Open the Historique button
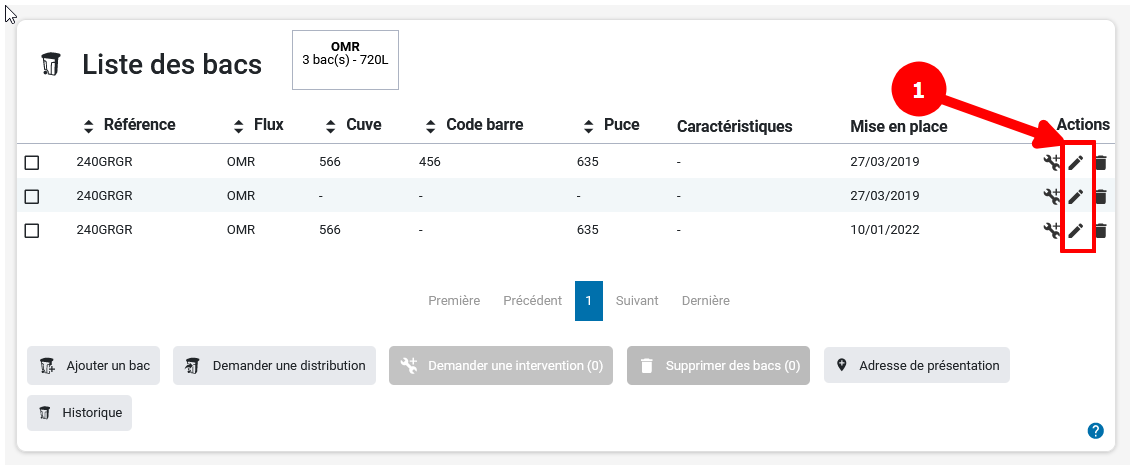 coord(79,413)
